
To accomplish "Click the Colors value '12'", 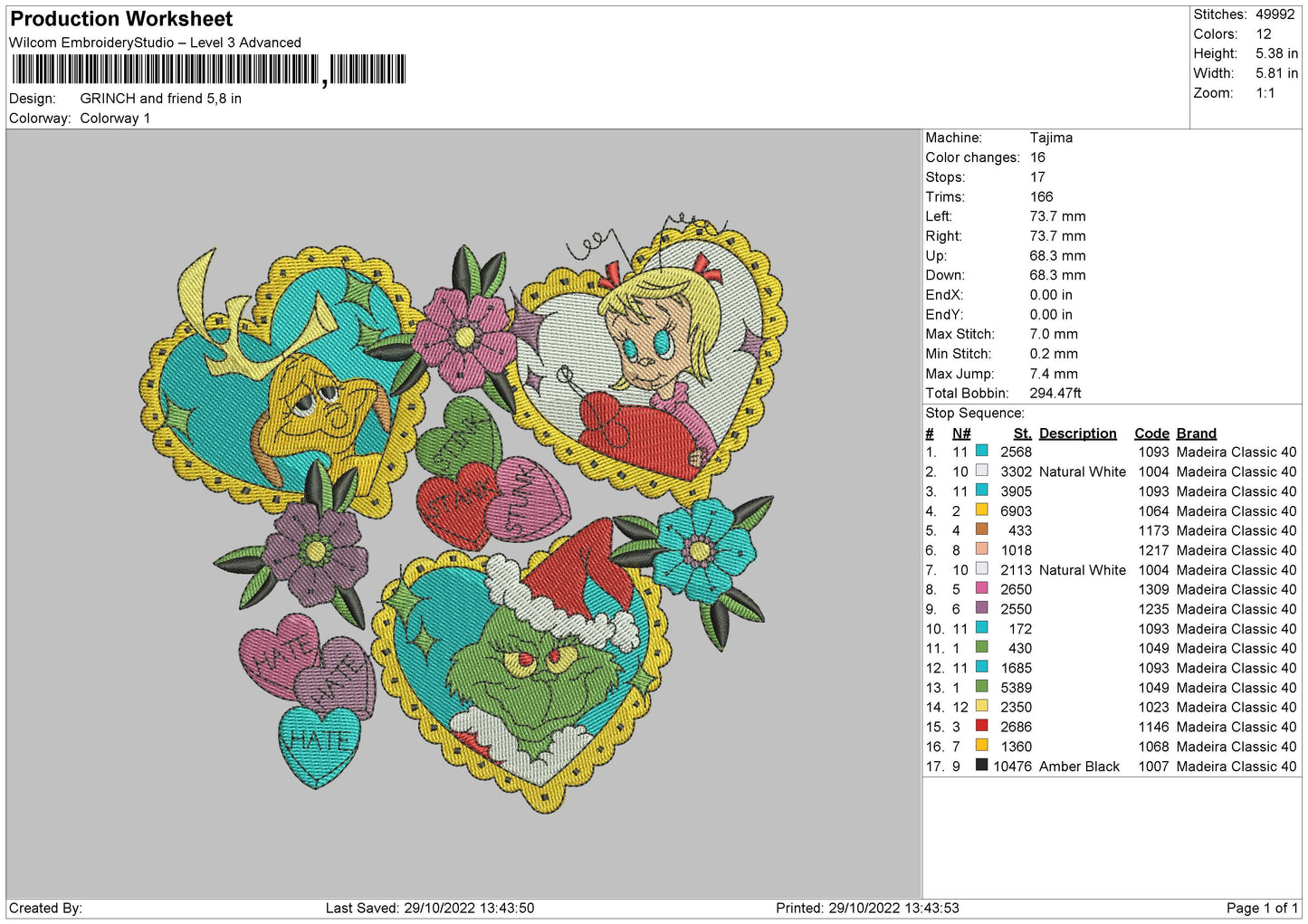I will [x=1264, y=34].
